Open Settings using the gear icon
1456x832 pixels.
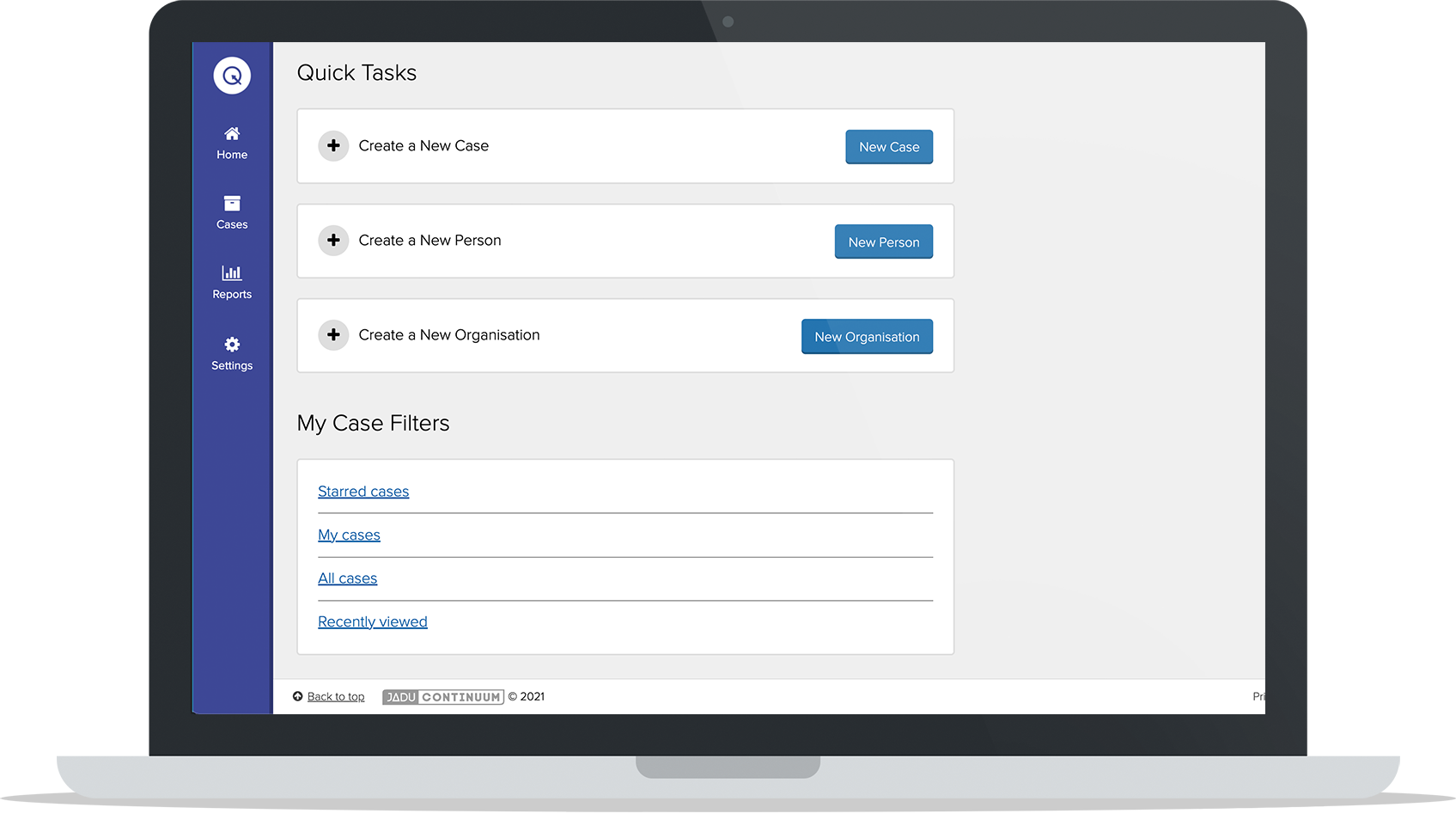tap(232, 345)
